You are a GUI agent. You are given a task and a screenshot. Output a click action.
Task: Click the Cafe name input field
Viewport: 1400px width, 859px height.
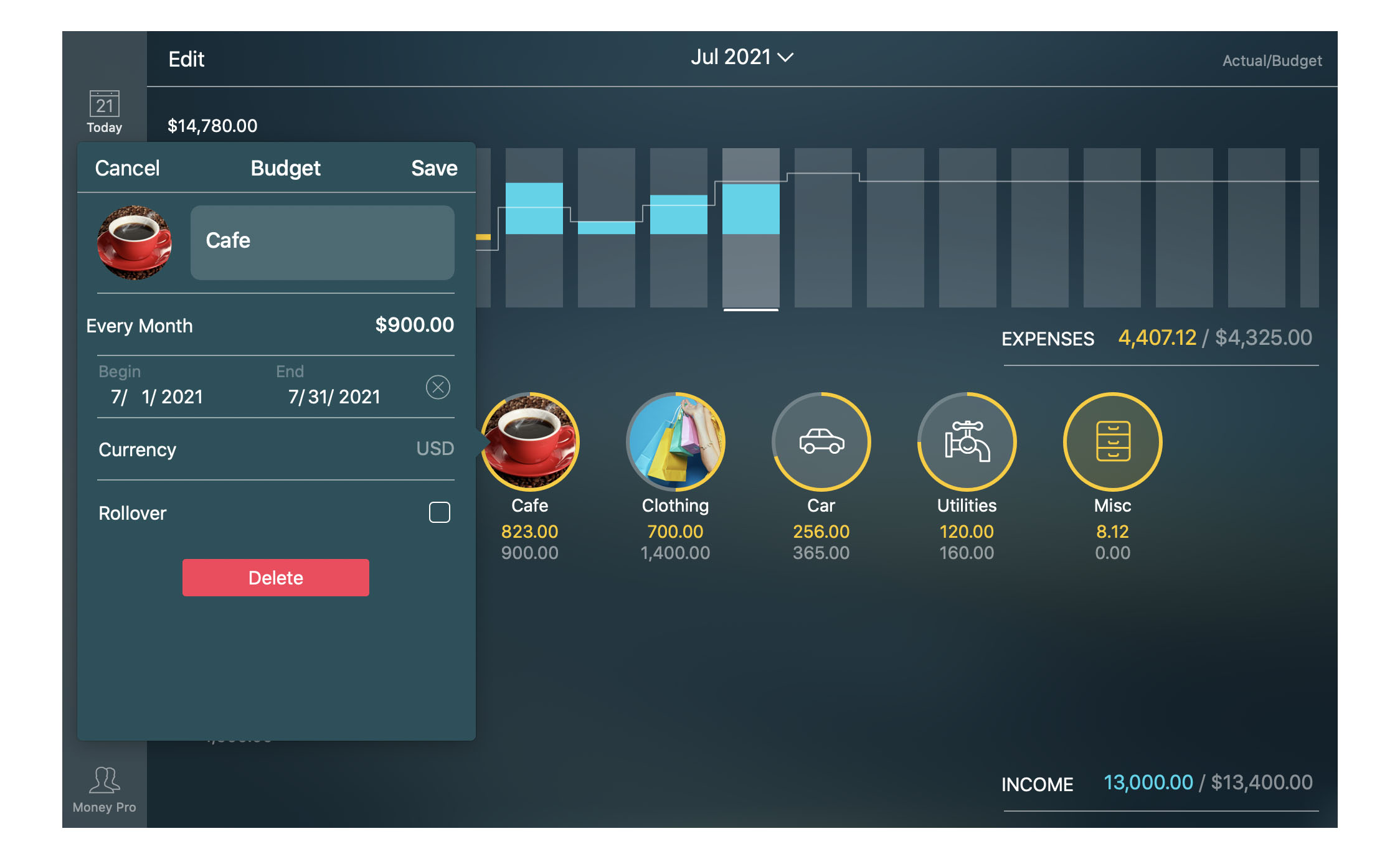(322, 240)
